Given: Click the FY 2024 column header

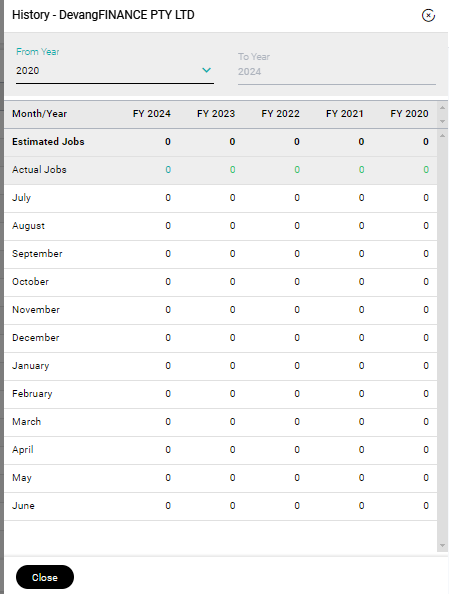Looking at the screenshot, I should coord(152,114).
